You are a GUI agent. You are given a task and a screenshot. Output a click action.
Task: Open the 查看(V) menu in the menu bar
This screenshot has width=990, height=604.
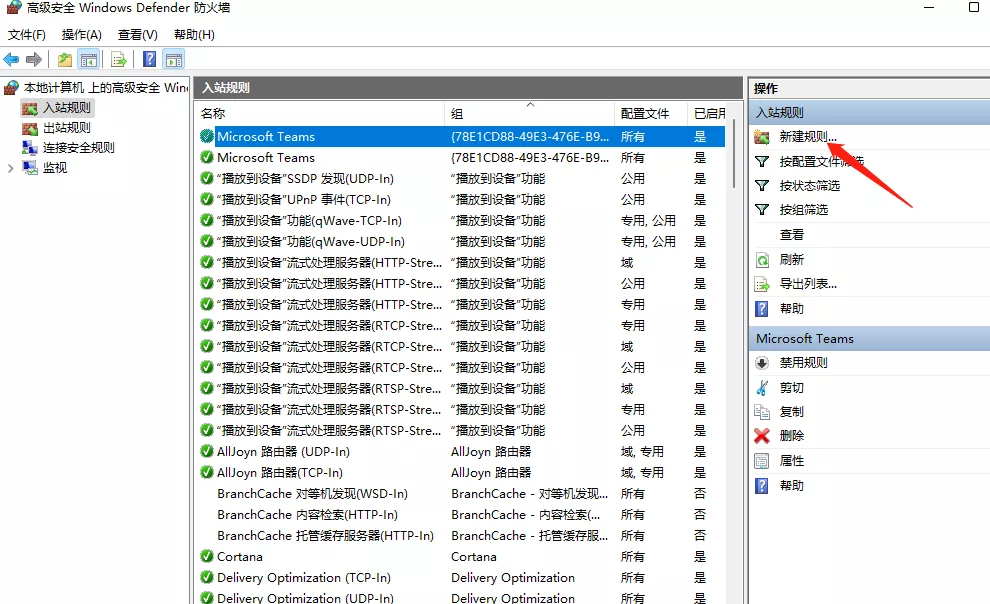pos(138,35)
